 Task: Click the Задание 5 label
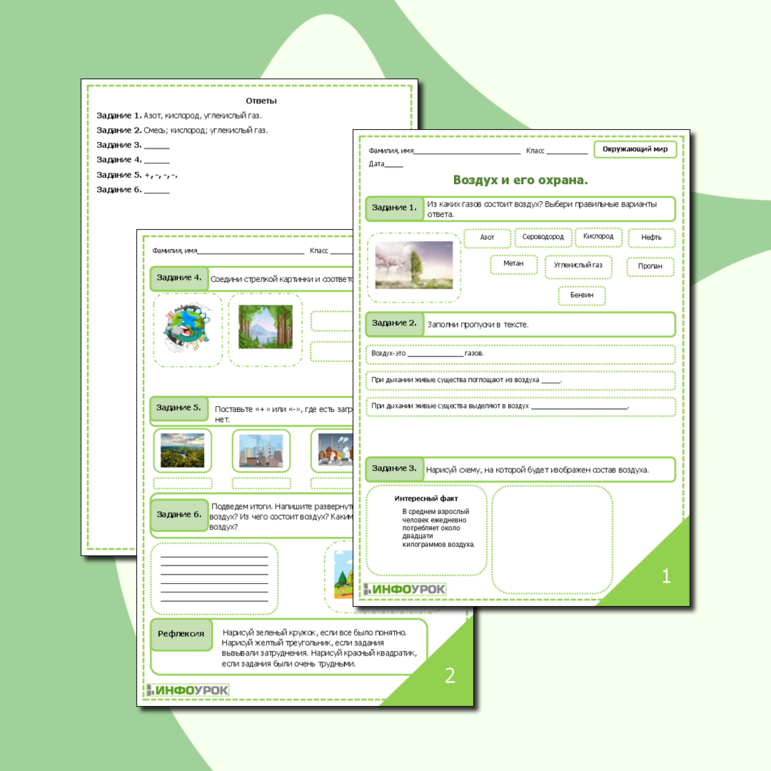[179, 408]
